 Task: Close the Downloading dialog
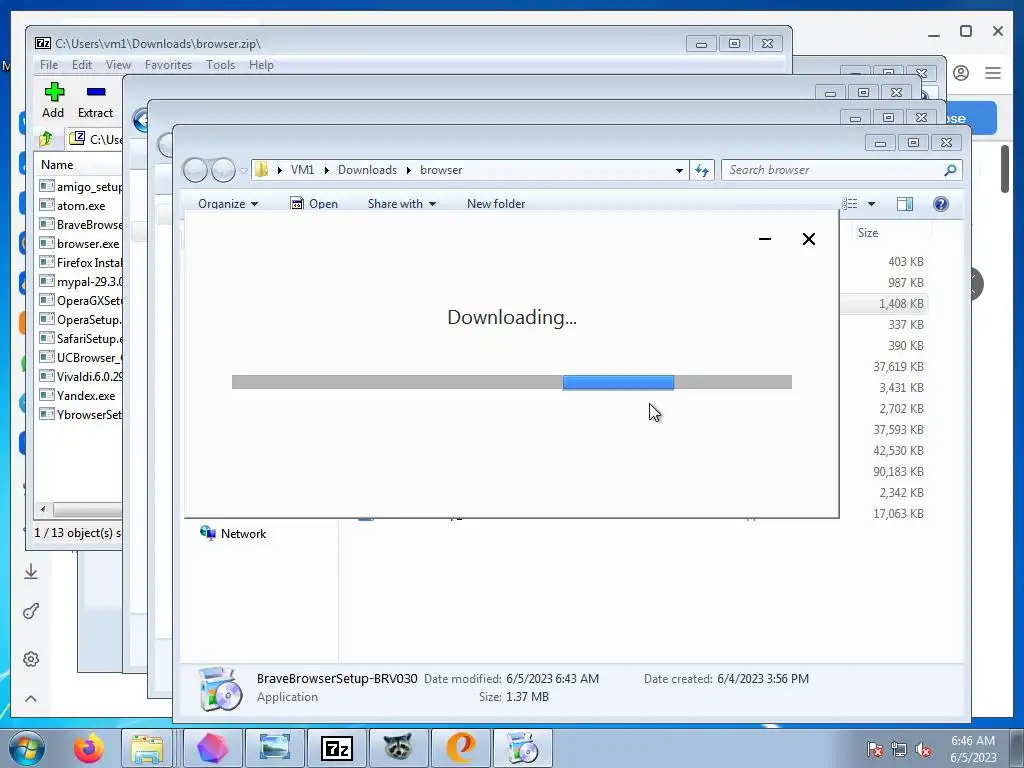pyautogui.click(x=808, y=239)
